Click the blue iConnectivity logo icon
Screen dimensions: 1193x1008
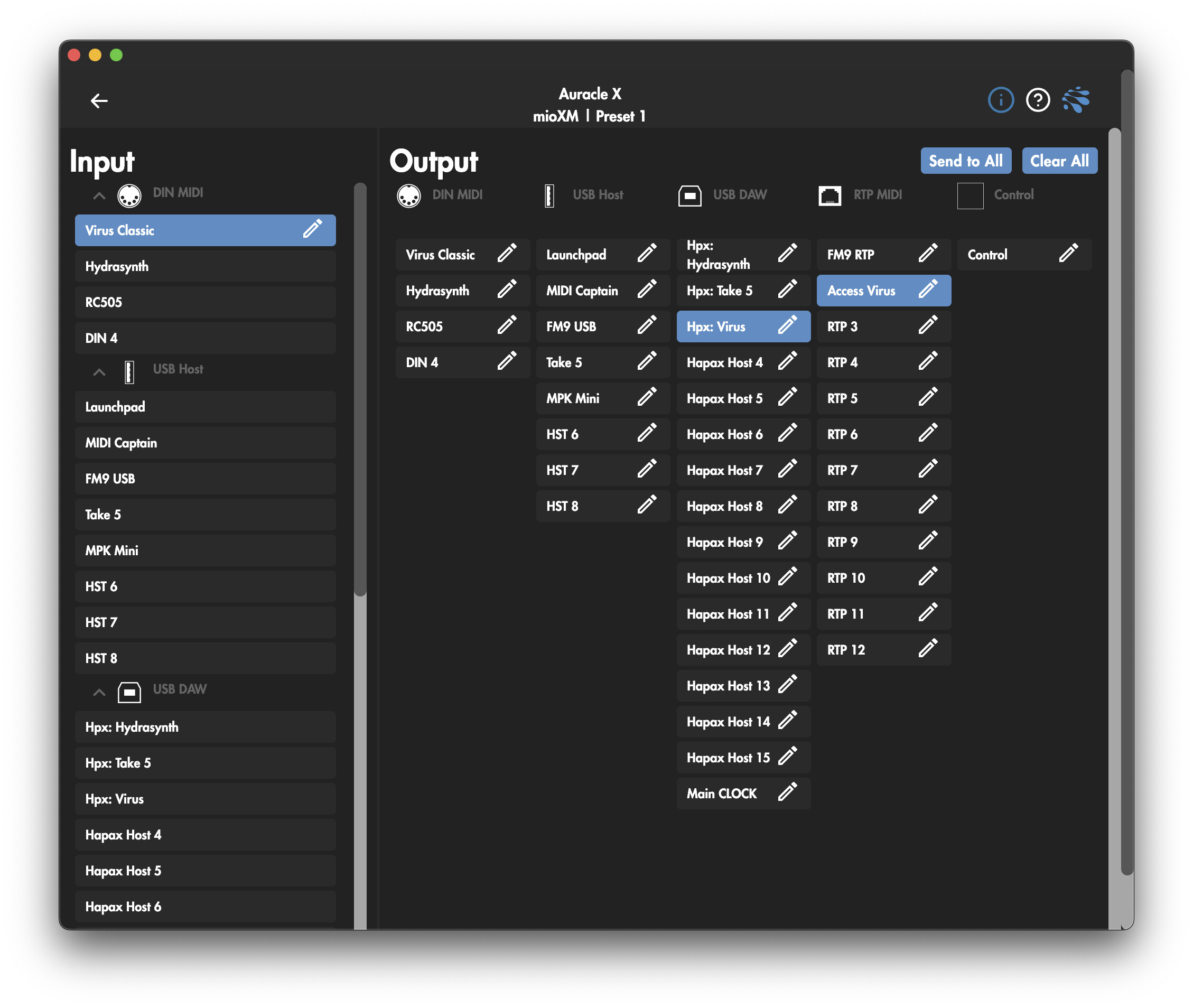pos(1076,100)
